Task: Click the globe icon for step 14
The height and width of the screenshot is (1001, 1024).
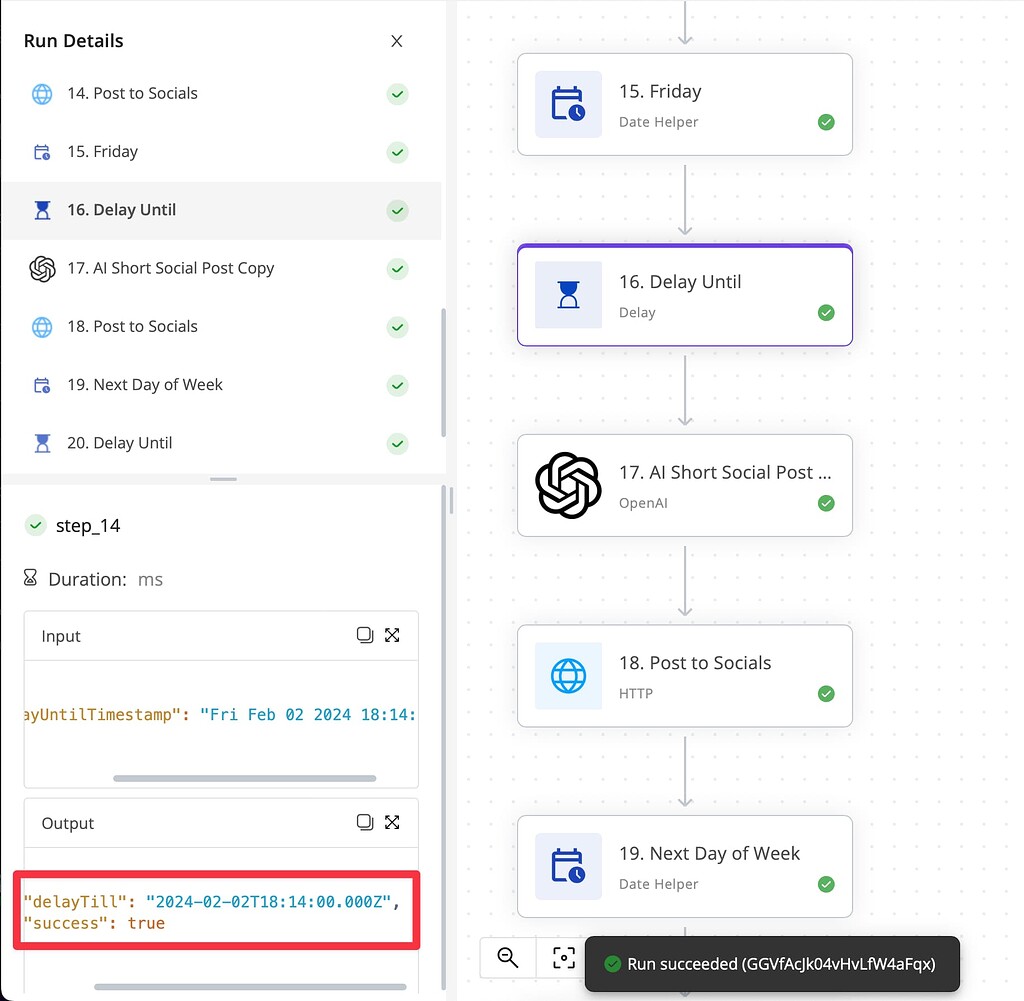Action: pyautogui.click(x=42, y=94)
